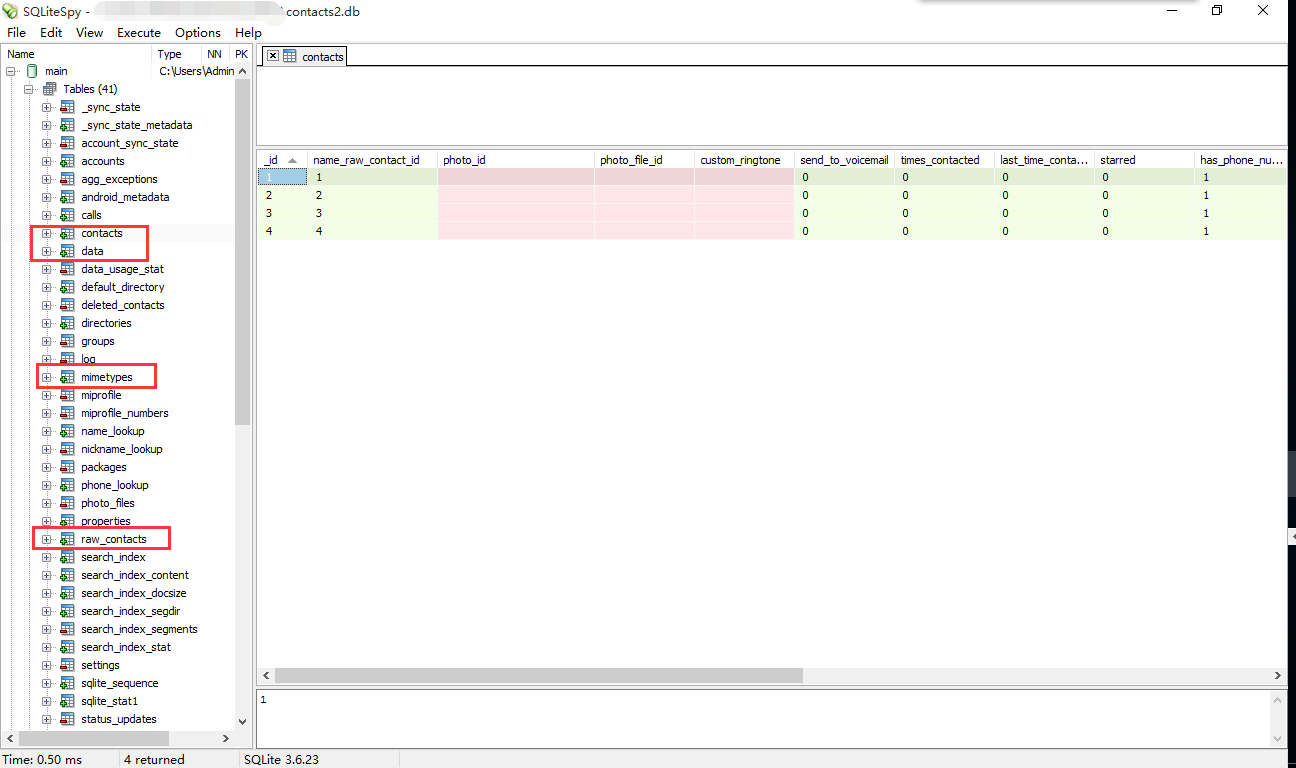Click the table icon beside miprofile
This screenshot has width=1296, height=768.
[x=67, y=395]
